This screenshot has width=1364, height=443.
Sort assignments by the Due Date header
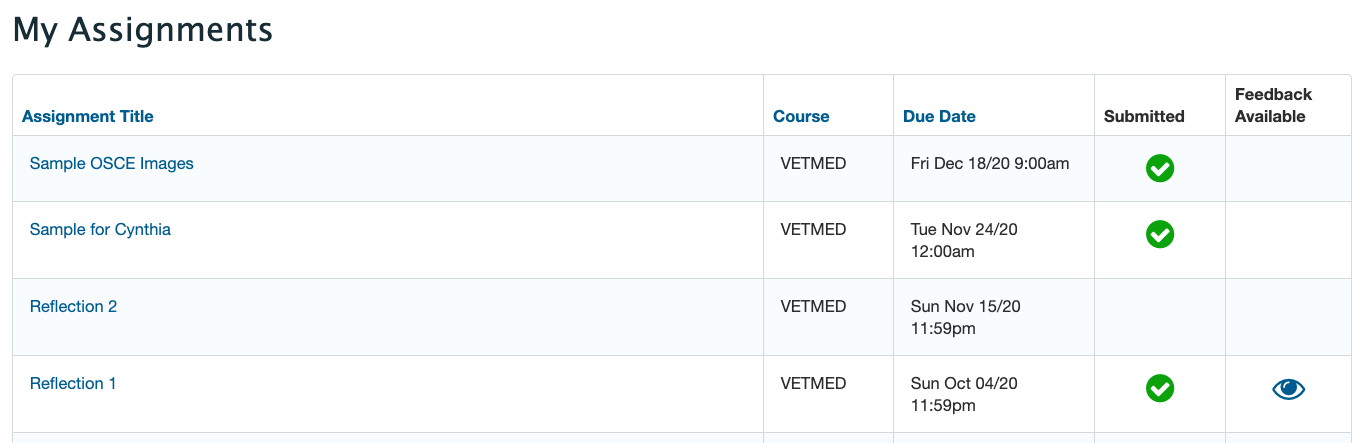point(939,116)
